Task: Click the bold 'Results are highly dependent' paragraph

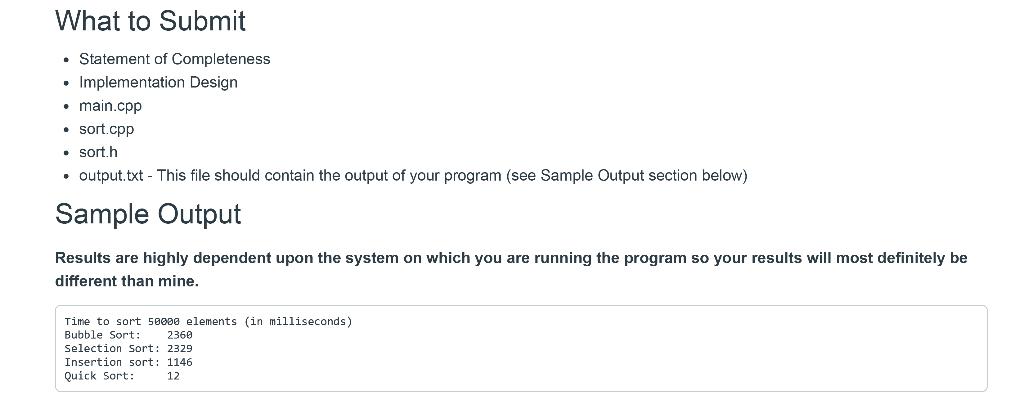Action: 511,269
